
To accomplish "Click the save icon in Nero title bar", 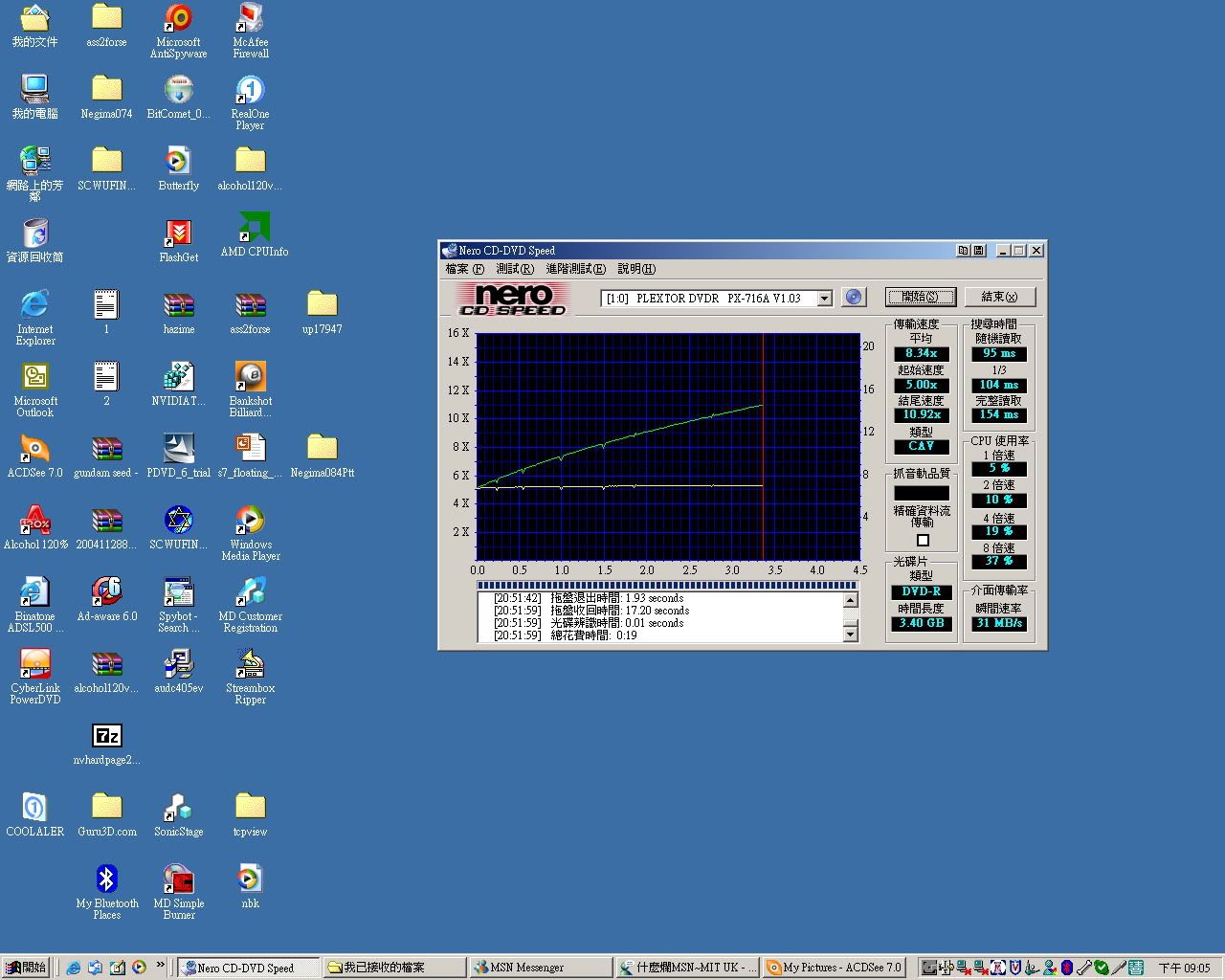I will [978, 251].
